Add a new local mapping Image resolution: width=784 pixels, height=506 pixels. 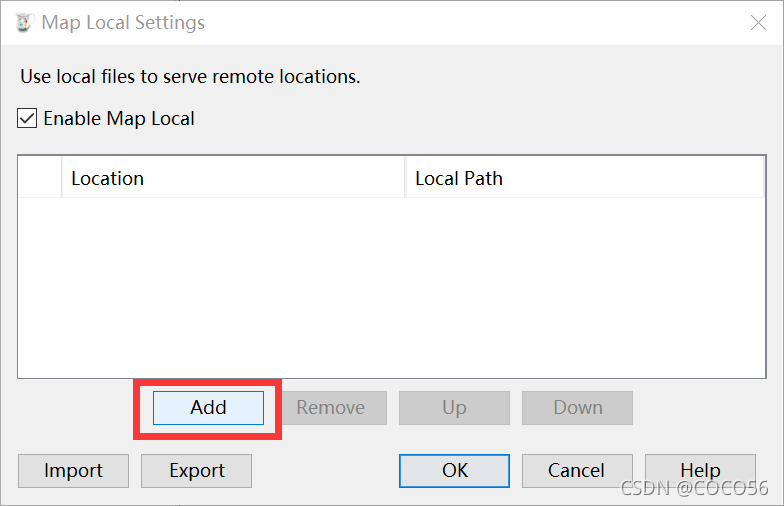click(208, 408)
